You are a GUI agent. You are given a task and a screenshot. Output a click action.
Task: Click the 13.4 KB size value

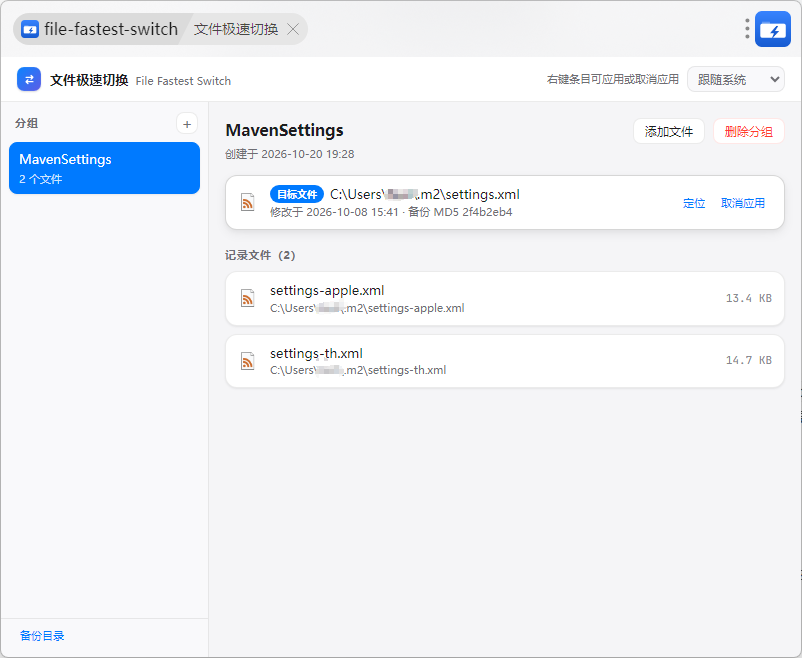point(749,298)
